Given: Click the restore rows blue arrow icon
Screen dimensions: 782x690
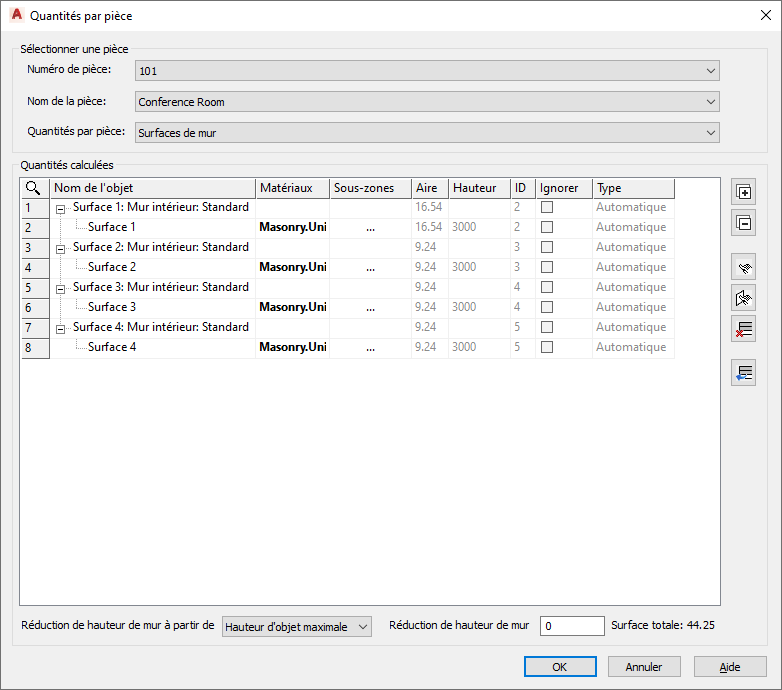Looking at the screenshot, I should coord(743,373).
